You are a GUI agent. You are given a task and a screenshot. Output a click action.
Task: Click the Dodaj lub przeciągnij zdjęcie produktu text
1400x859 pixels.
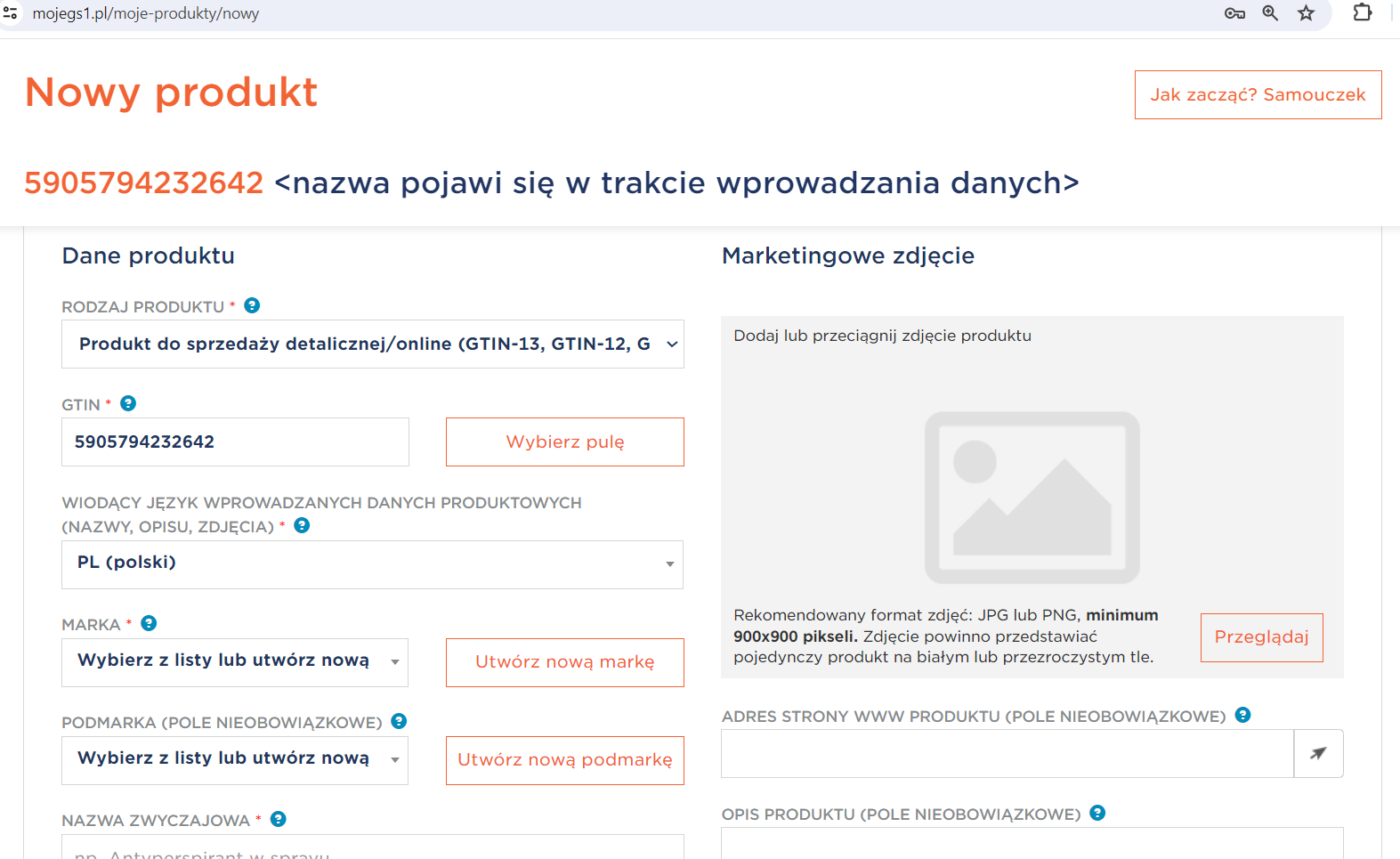point(883,336)
